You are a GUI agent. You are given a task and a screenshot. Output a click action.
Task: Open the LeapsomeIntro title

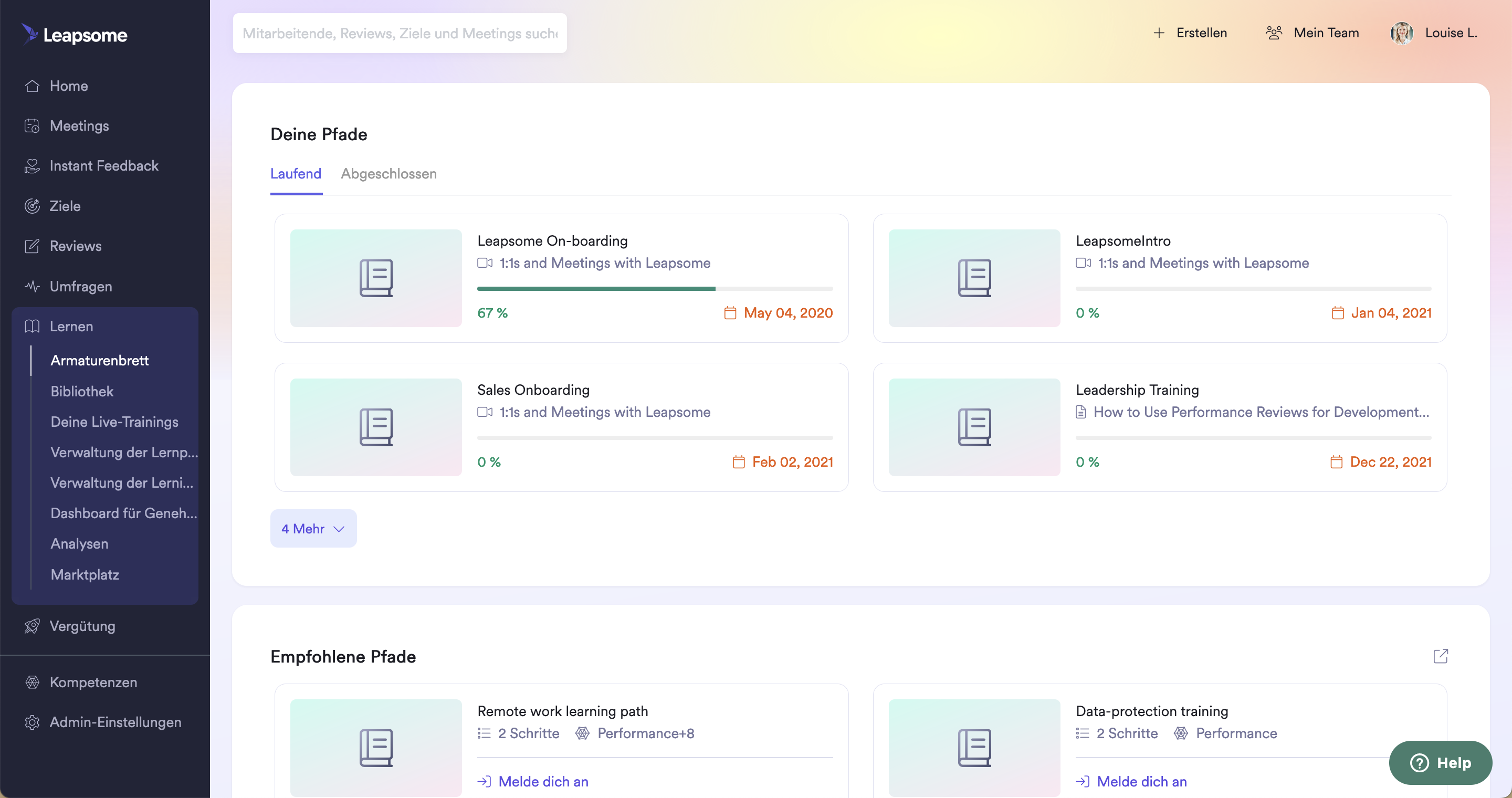click(x=1123, y=240)
